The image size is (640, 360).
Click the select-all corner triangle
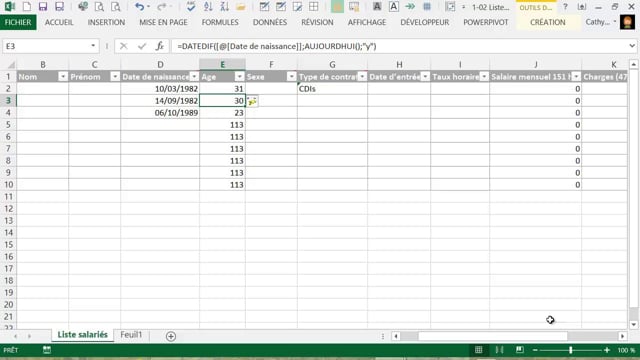coord(11,64)
